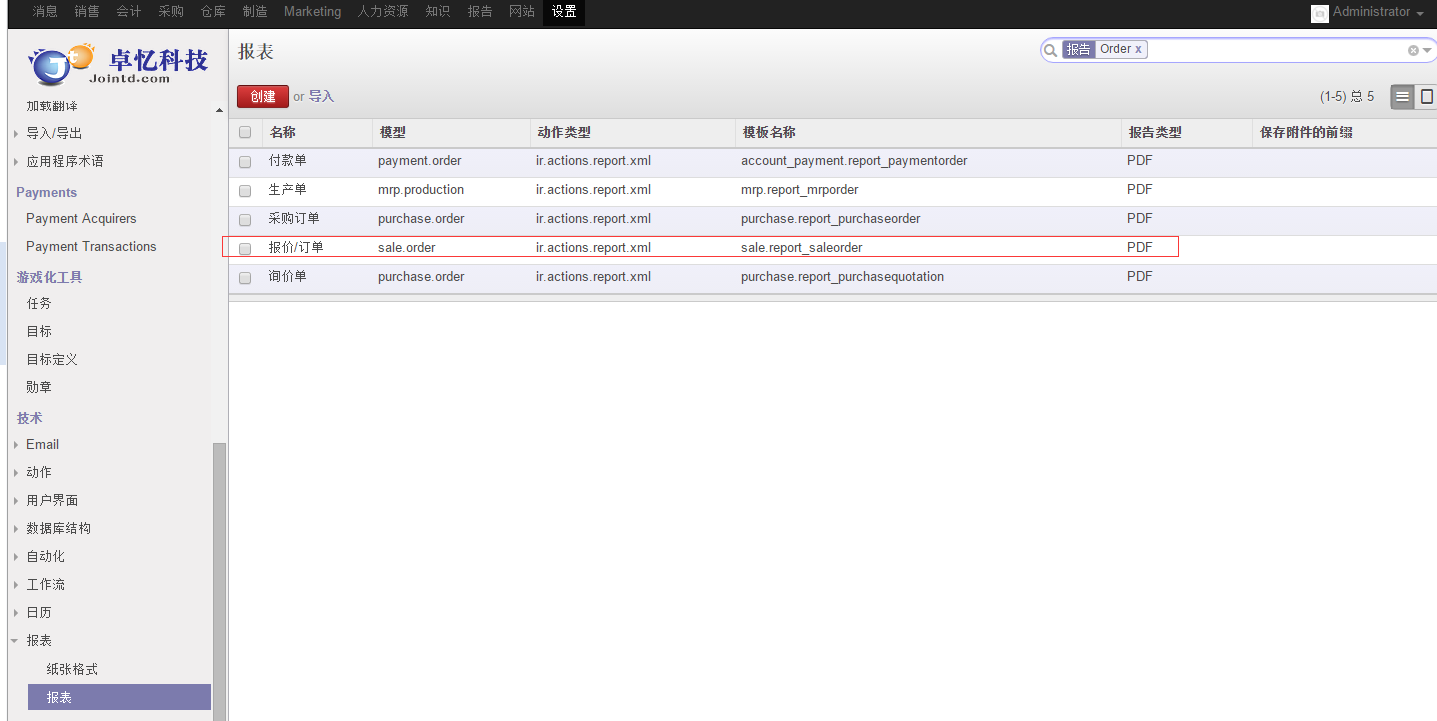Remove the Order search filter tag
The image size is (1437, 721).
tap(1138, 49)
